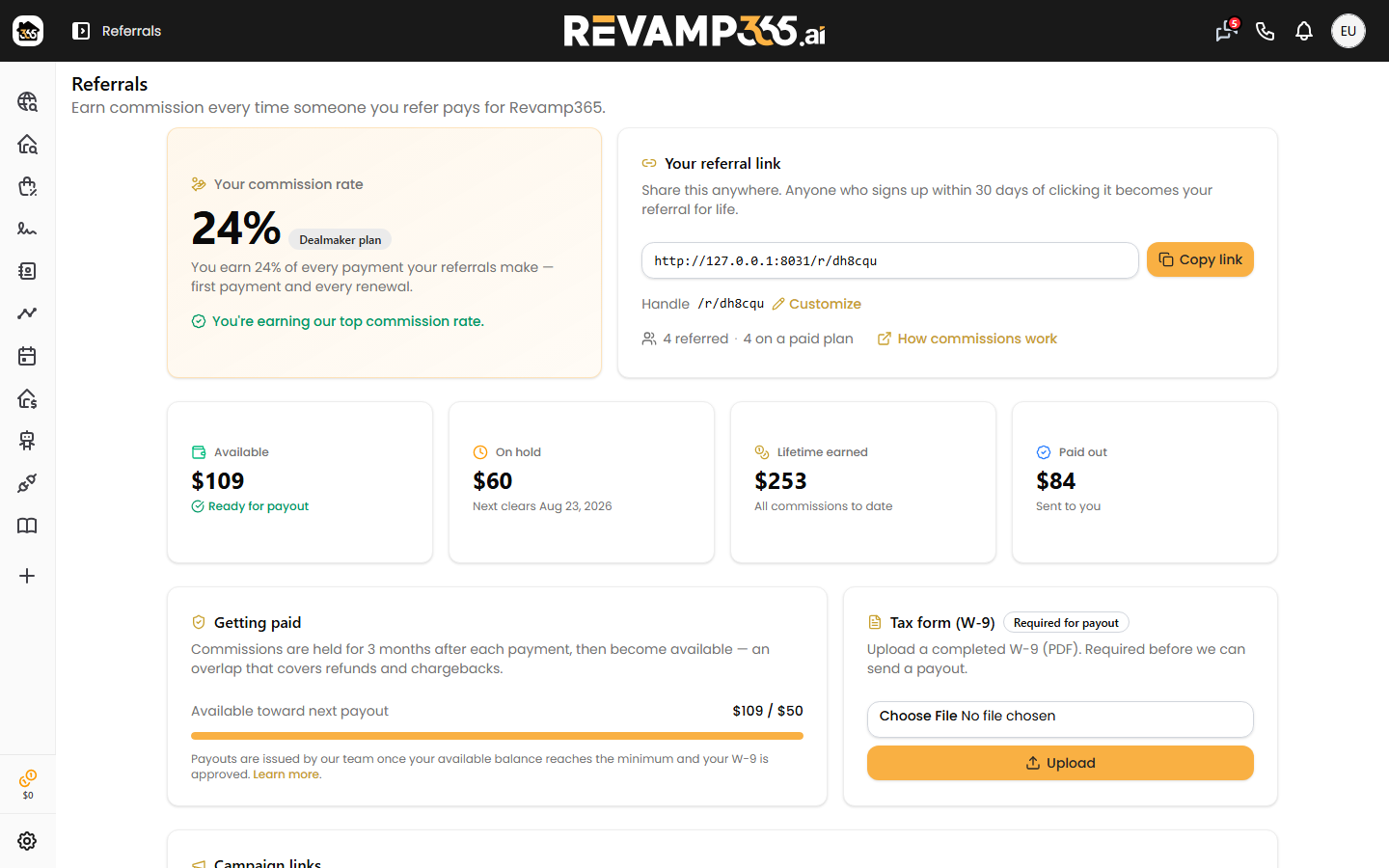Viewport: 1389px width, 868px height.
Task: Open messages icon with 5 badge
Action: [x=1226, y=31]
